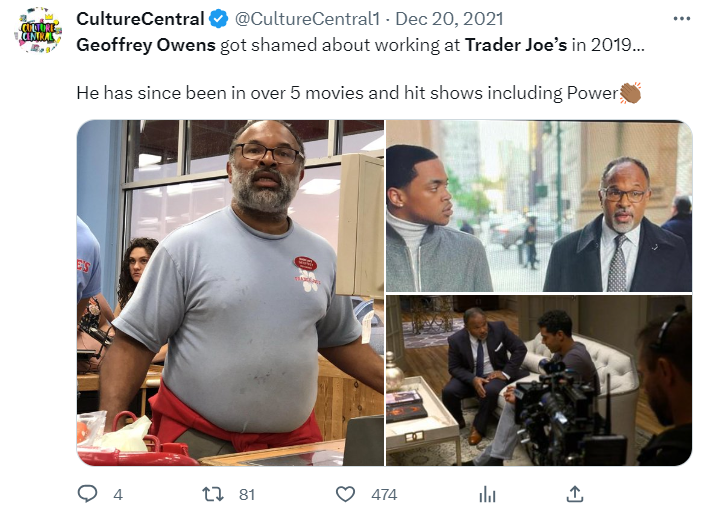Open the Dec 20, 2021 timestamp
708x512 pixels.
449,19
